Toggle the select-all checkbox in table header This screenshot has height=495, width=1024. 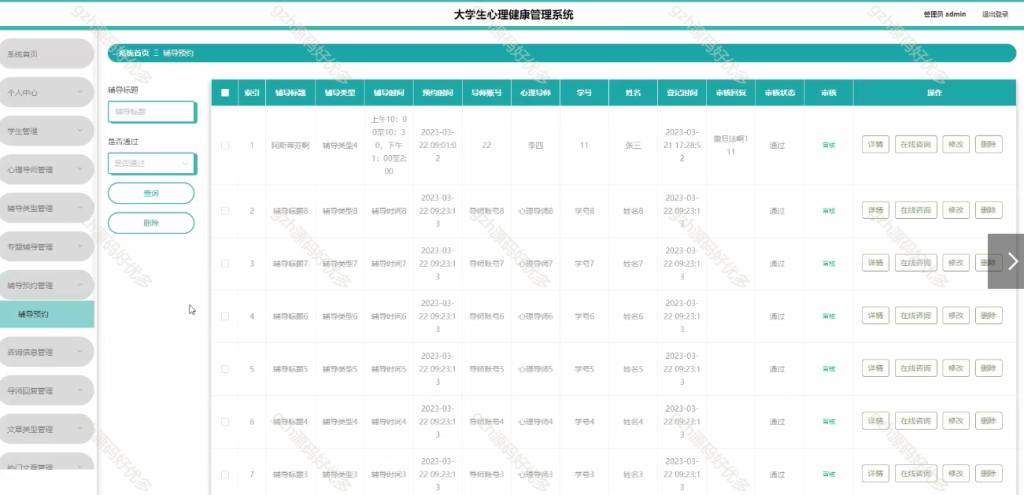pyautogui.click(x=225, y=93)
